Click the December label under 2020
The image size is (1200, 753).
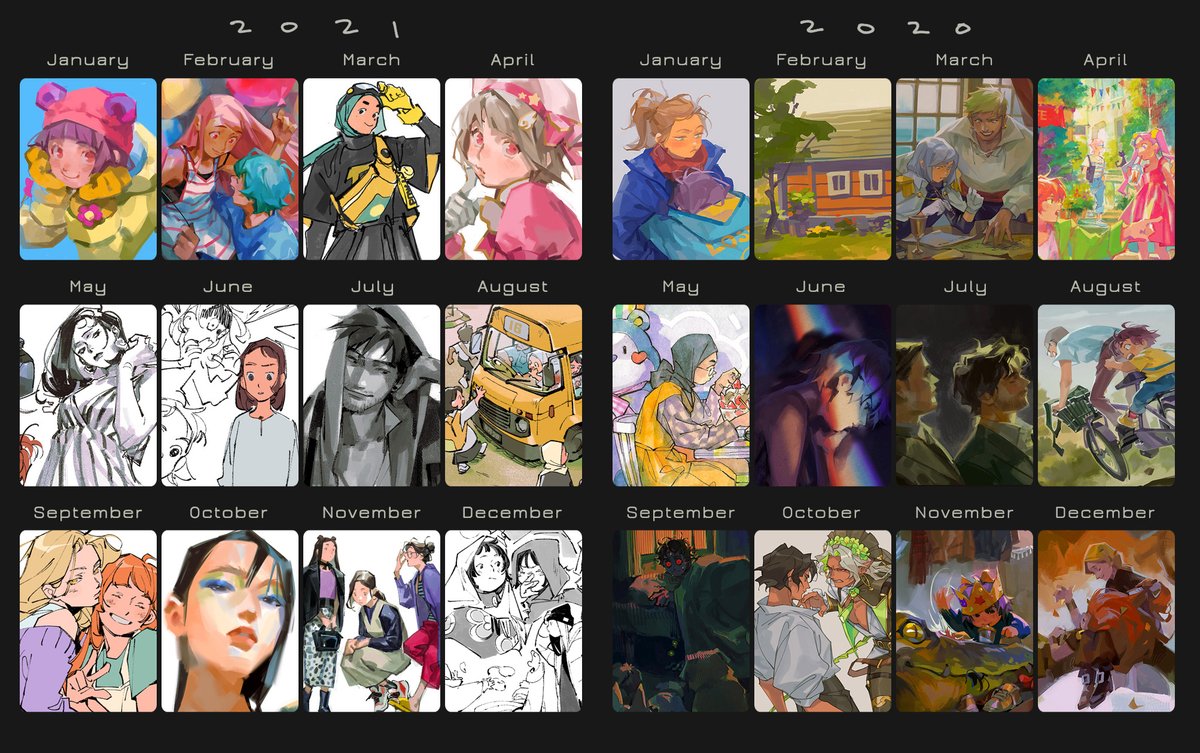pos(1106,512)
